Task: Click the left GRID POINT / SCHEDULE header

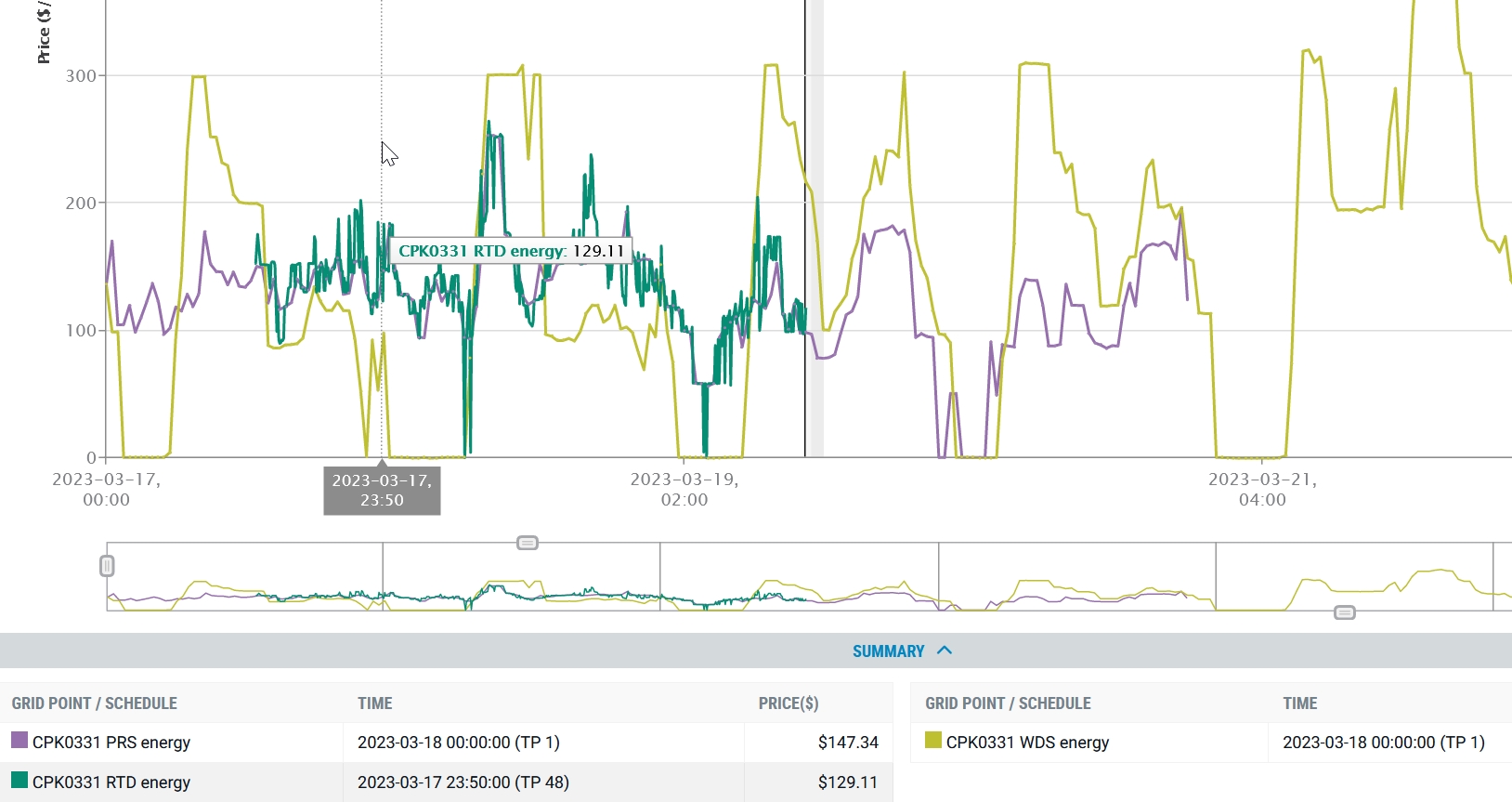Action: (95, 703)
